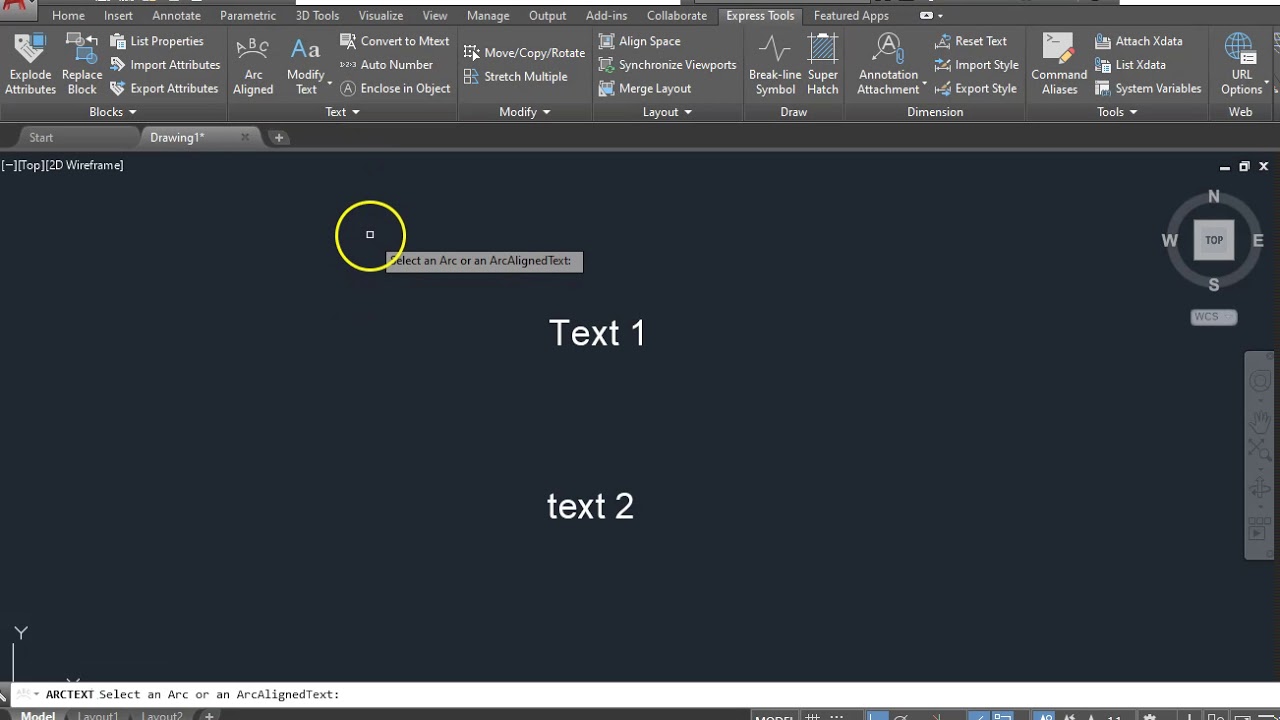Screen dimensions: 1280x720
Task: Click N on the ViewCube compass
Action: pyautogui.click(x=1214, y=197)
